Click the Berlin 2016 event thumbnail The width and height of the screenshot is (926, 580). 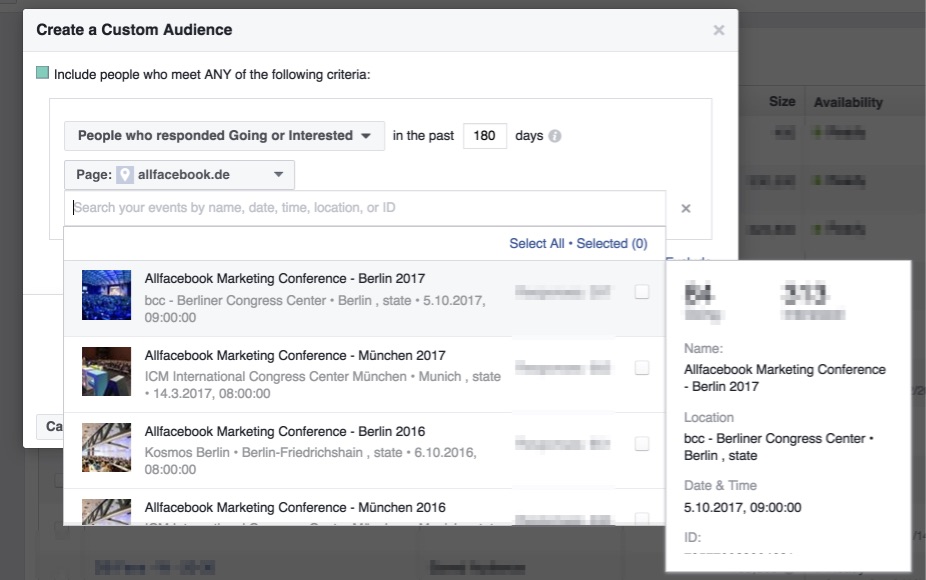pyautogui.click(x=106, y=447)
